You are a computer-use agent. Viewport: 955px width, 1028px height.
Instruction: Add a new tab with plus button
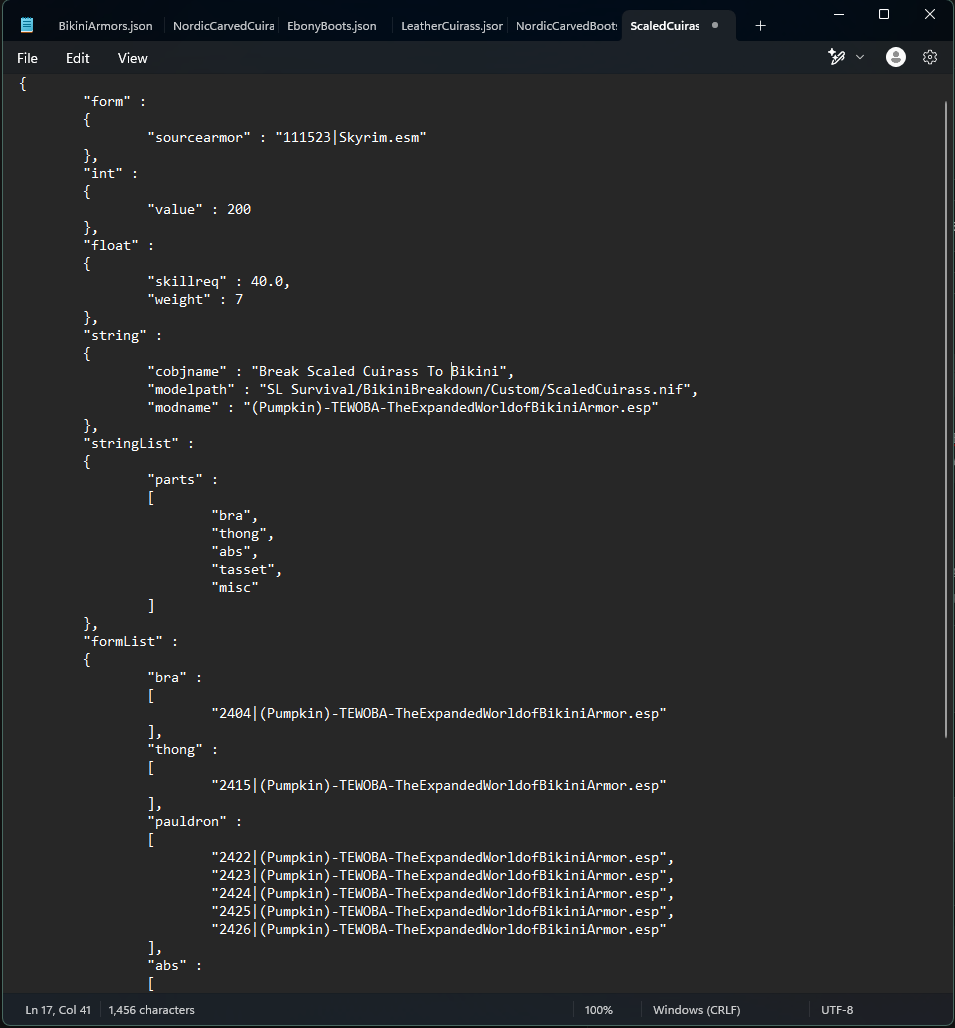(760, 26)
